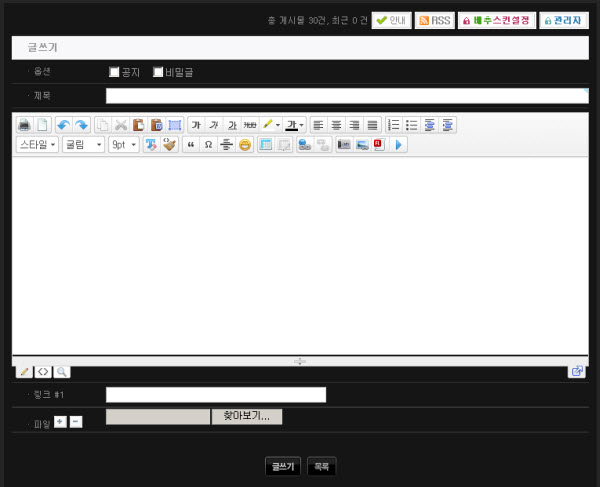Insert an emoticon using smiley icon
The height and width of the screenshot is (487, 600).
245,145
